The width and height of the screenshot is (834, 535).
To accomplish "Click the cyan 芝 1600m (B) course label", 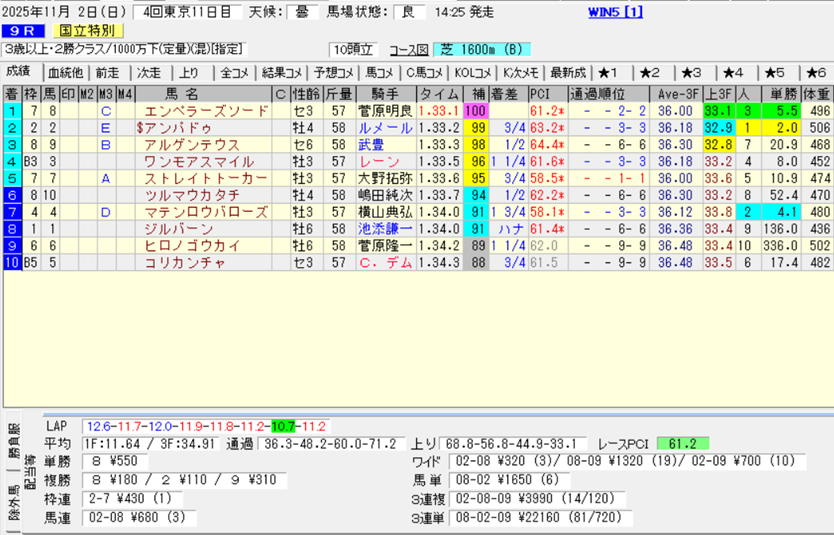I will click(482, 49).
